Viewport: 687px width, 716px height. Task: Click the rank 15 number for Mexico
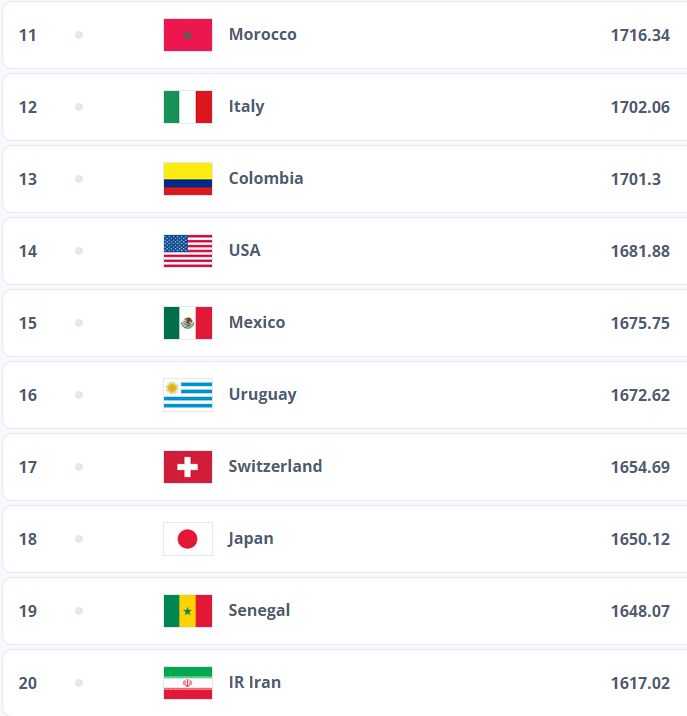click(x=28, y=323)
